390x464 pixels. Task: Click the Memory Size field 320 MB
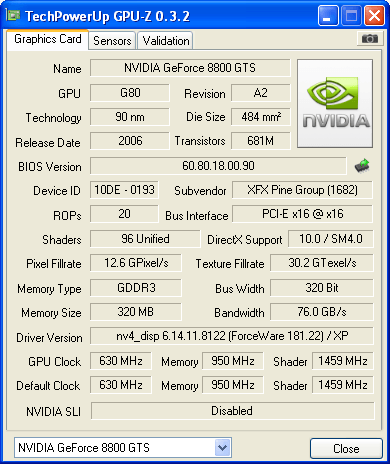136,312
